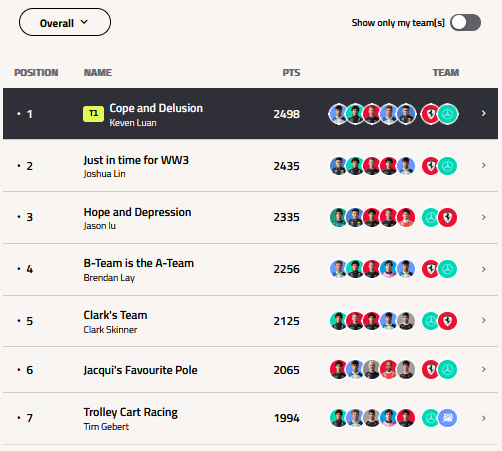Click Racing Bulls logo in Trolley Cart Racing row
This screenshot has width=502, height=451.
(447, 418)
